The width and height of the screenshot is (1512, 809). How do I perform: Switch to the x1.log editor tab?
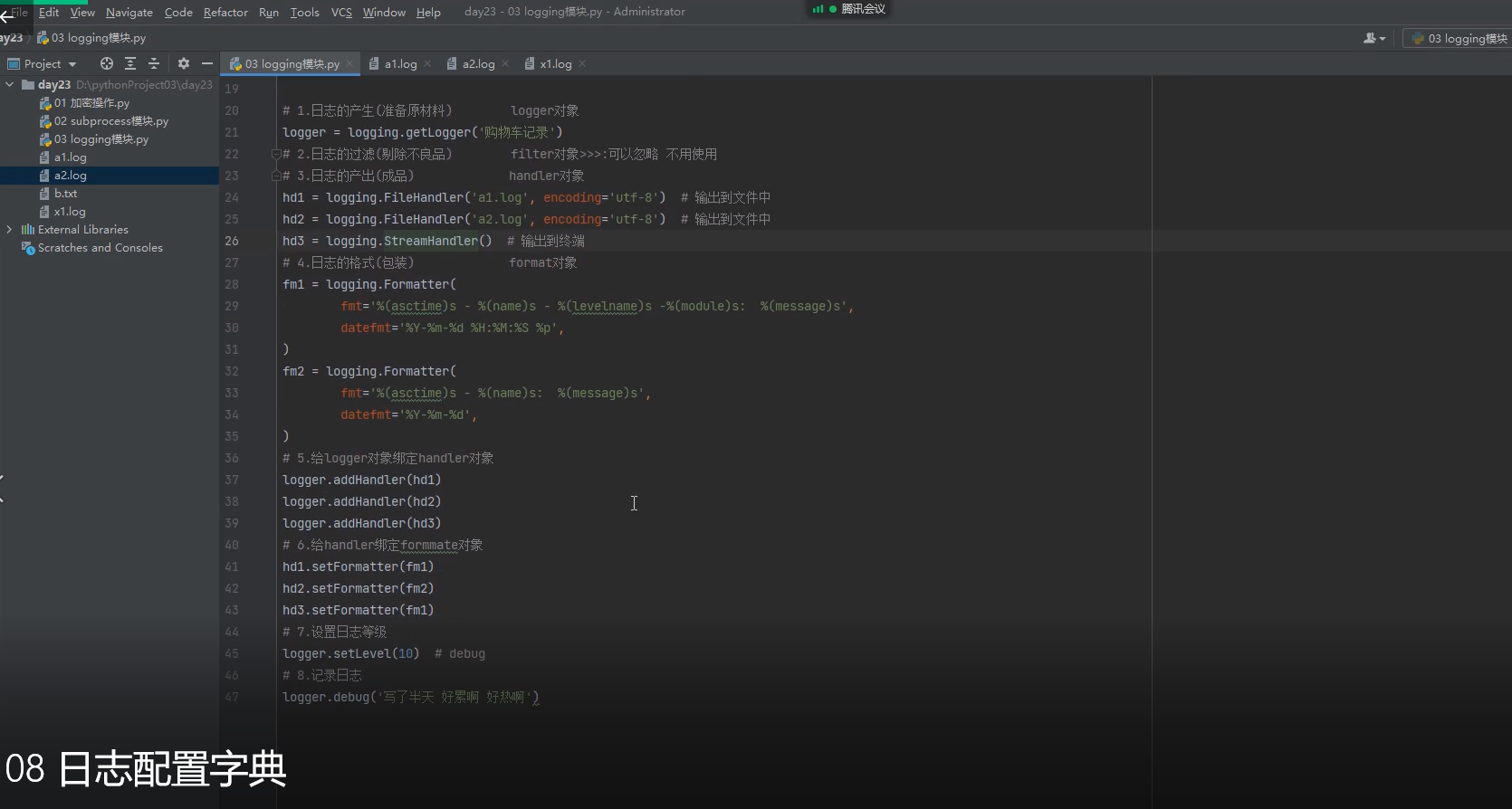(556, 63)
